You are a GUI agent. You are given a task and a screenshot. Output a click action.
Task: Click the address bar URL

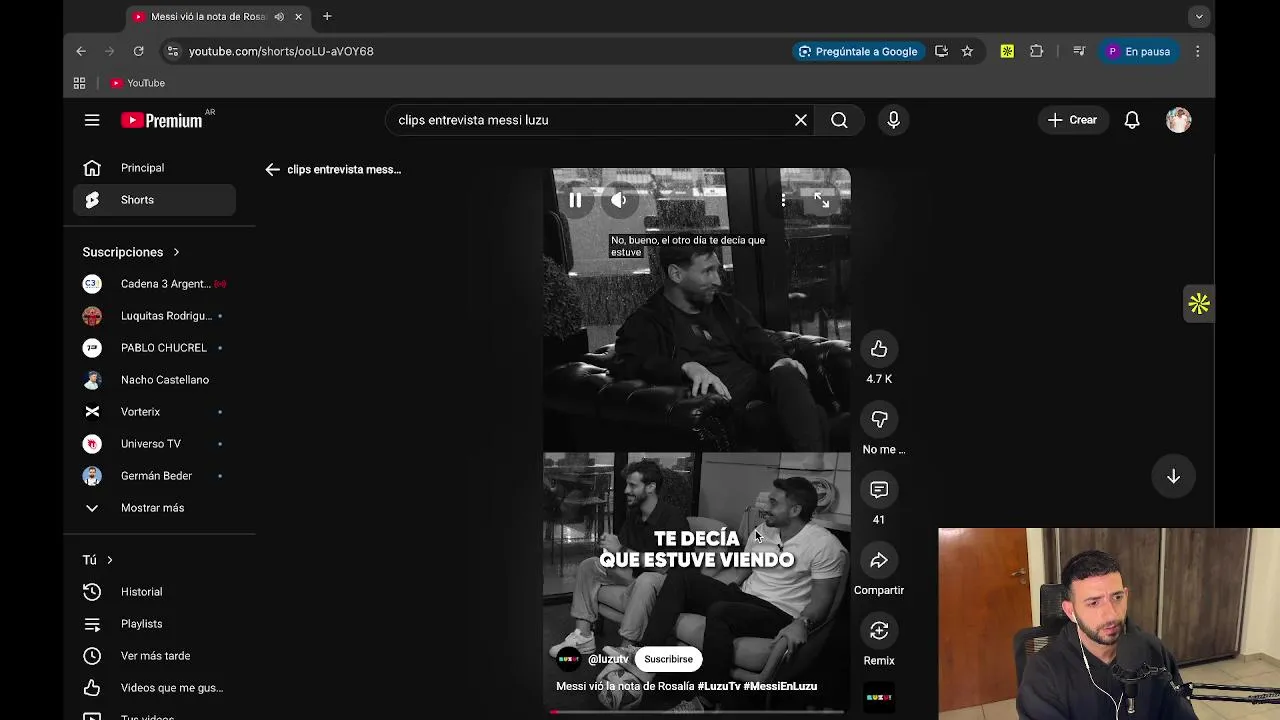tap(281, 51)
